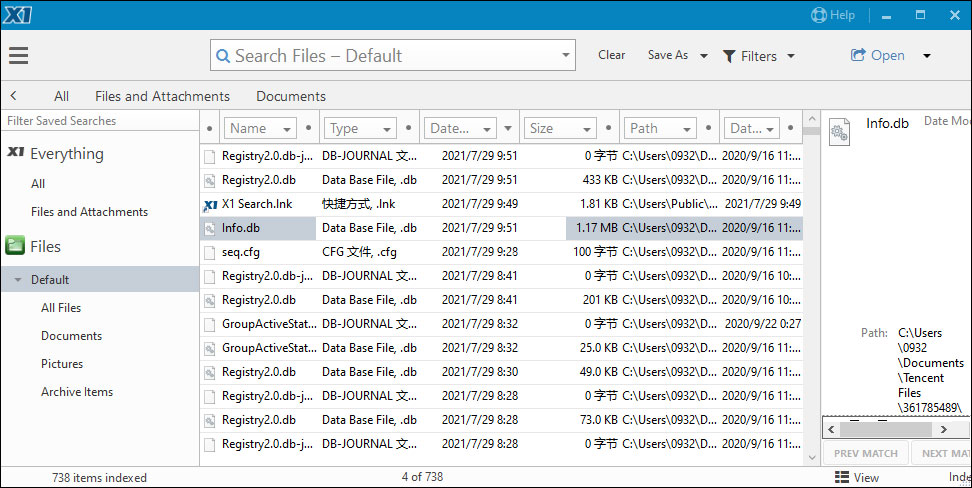Click the PREV MATCH button
972x488 pixels.
coord(865,453)
